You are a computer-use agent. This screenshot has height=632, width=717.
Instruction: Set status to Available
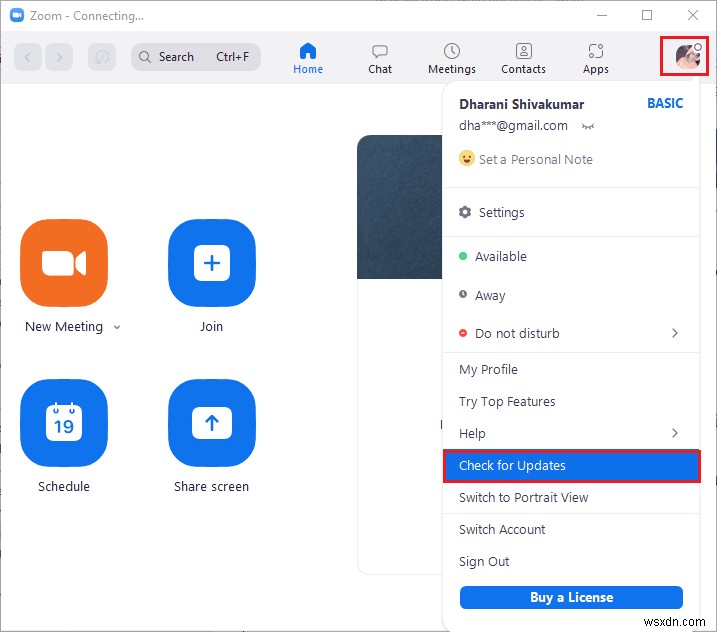click(572, 257)
